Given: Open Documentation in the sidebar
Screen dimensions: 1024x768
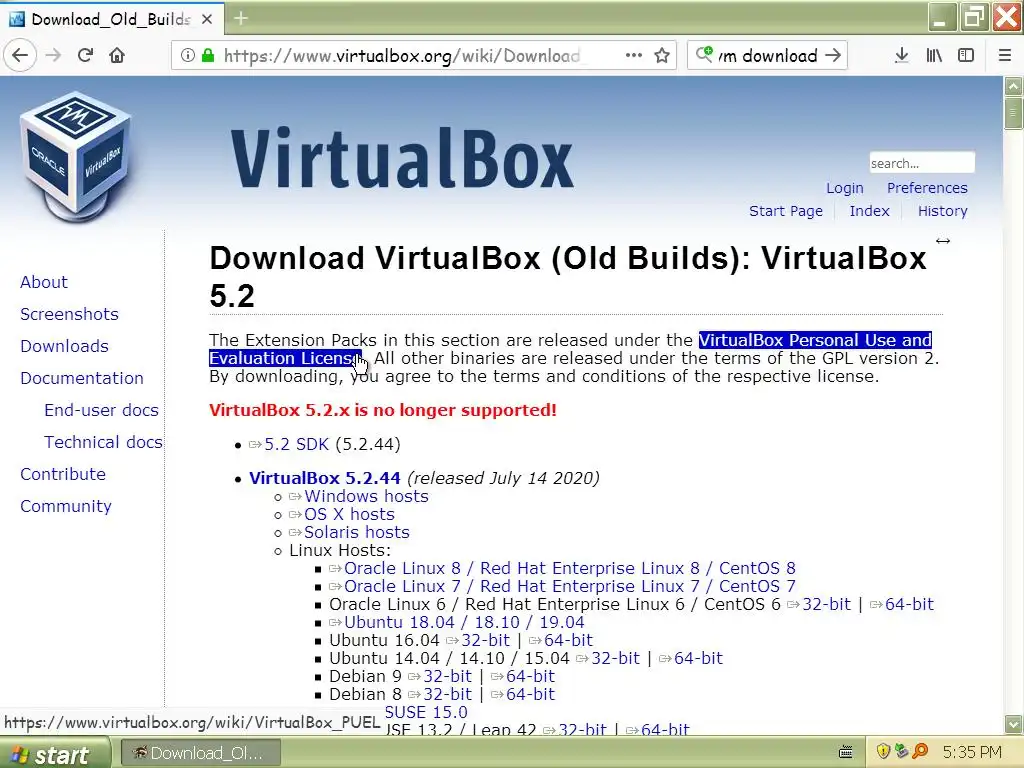Looking at the screenshot, I should (82, 378).
